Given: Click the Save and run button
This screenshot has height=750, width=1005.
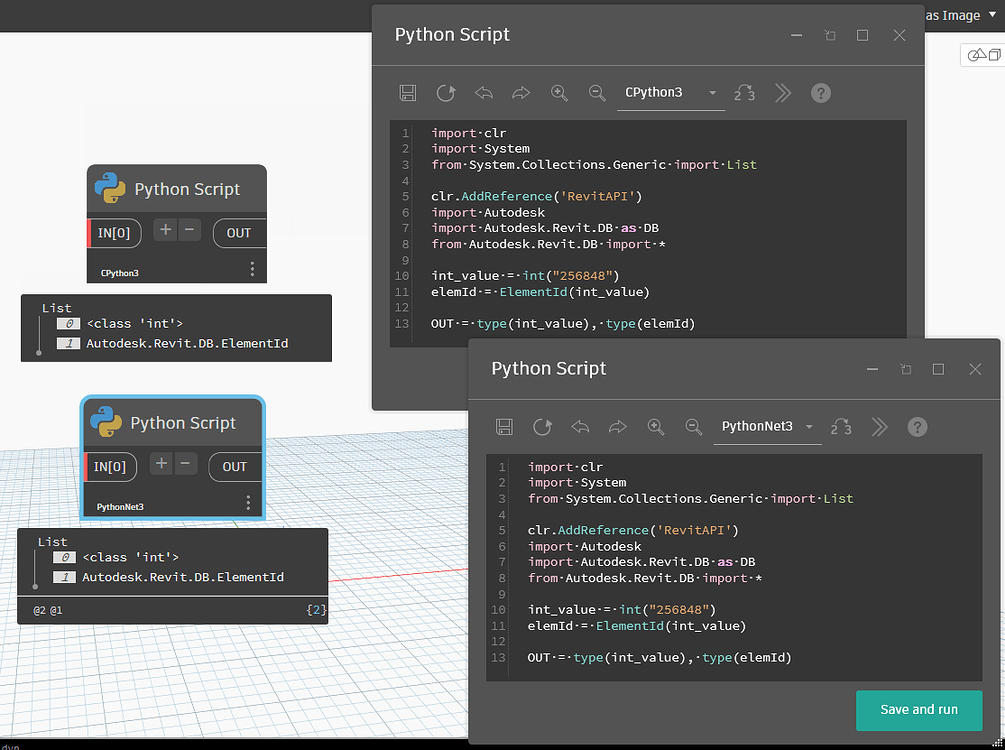Looking at the screenshot, I should coord(918,710).
